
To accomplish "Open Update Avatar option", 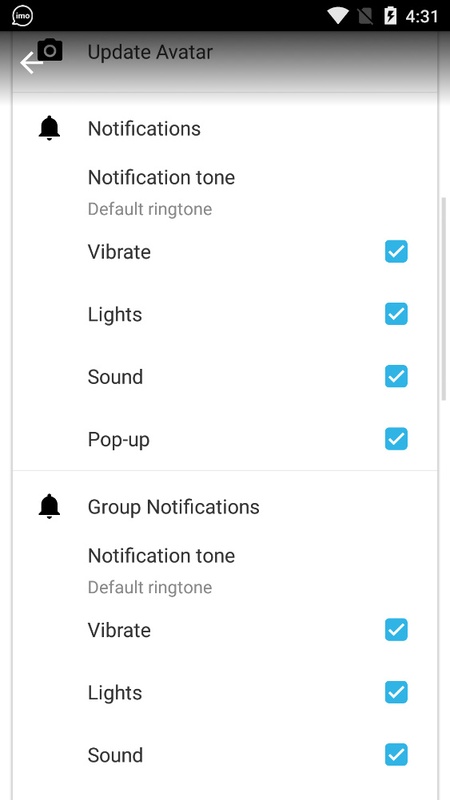I will (x=225, y=52).
